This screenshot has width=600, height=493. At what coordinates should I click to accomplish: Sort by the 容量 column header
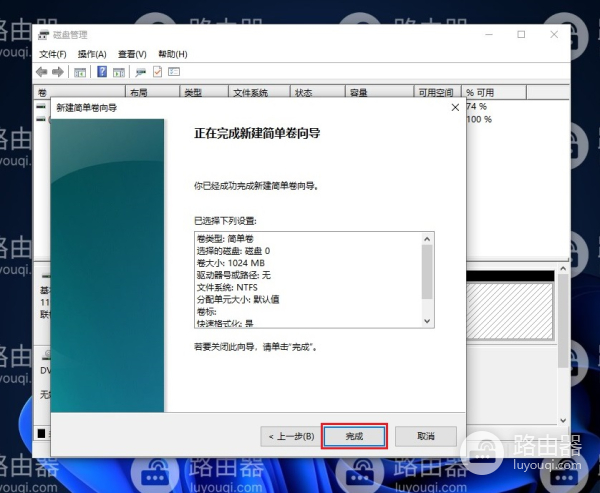379,93
